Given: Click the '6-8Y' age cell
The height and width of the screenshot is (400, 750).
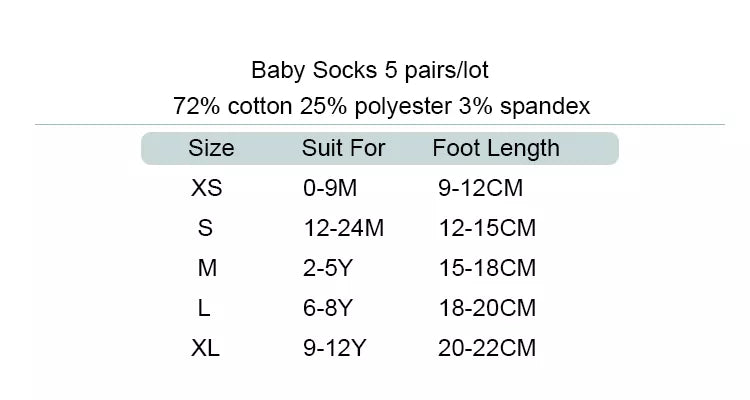Looking at the screenshot, I should tap(330, 308).
